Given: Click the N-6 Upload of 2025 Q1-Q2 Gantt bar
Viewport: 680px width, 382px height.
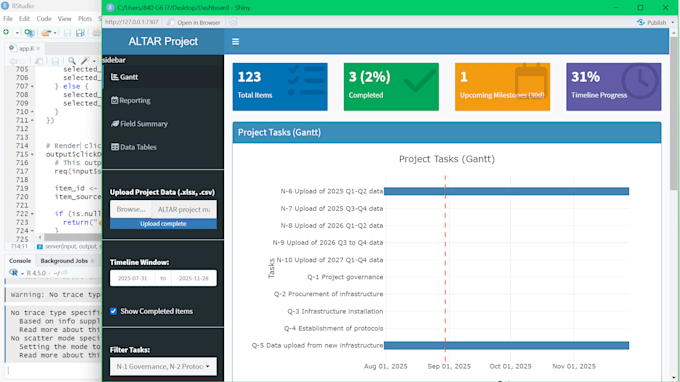Looking at the screenshot, I should click(506, 191).
